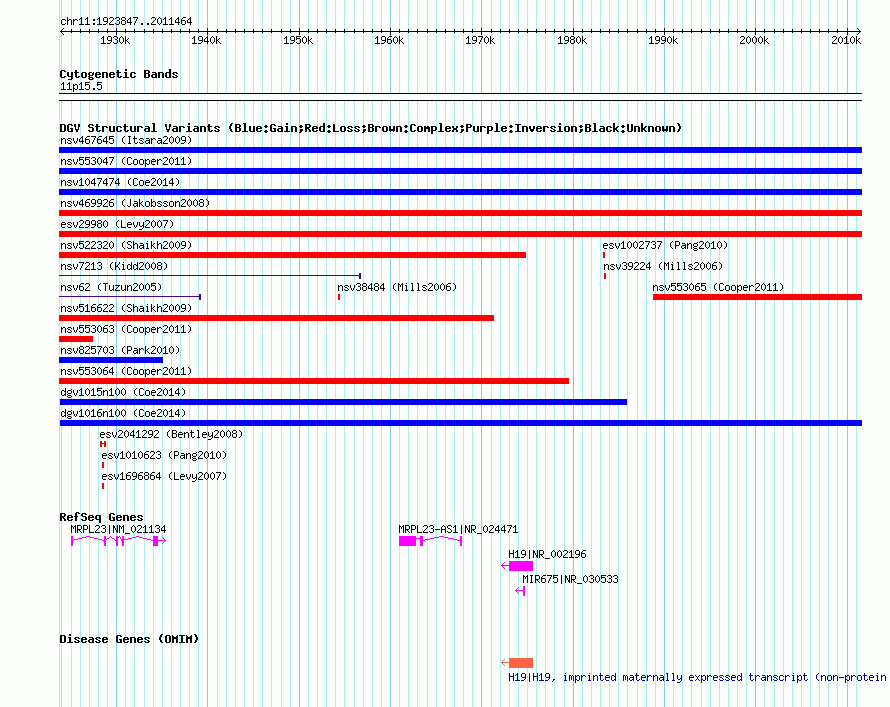The image size is (890, 707).
Task: Open the H19 imprinted maternally expressed transcript link
Action: [697, 677]
